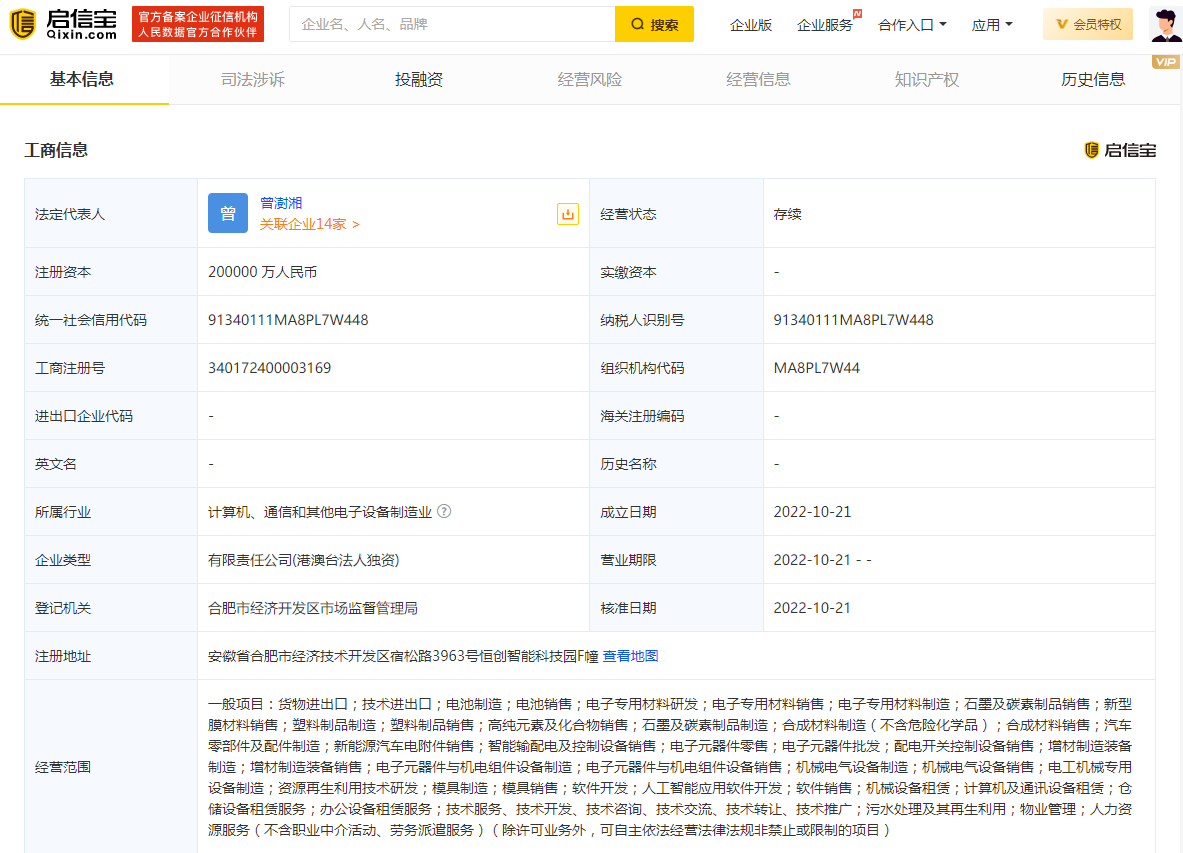This screenshot has height=853, width=1183.
Task: Click the Qixin.com logo
Action: tap(63, 24)
